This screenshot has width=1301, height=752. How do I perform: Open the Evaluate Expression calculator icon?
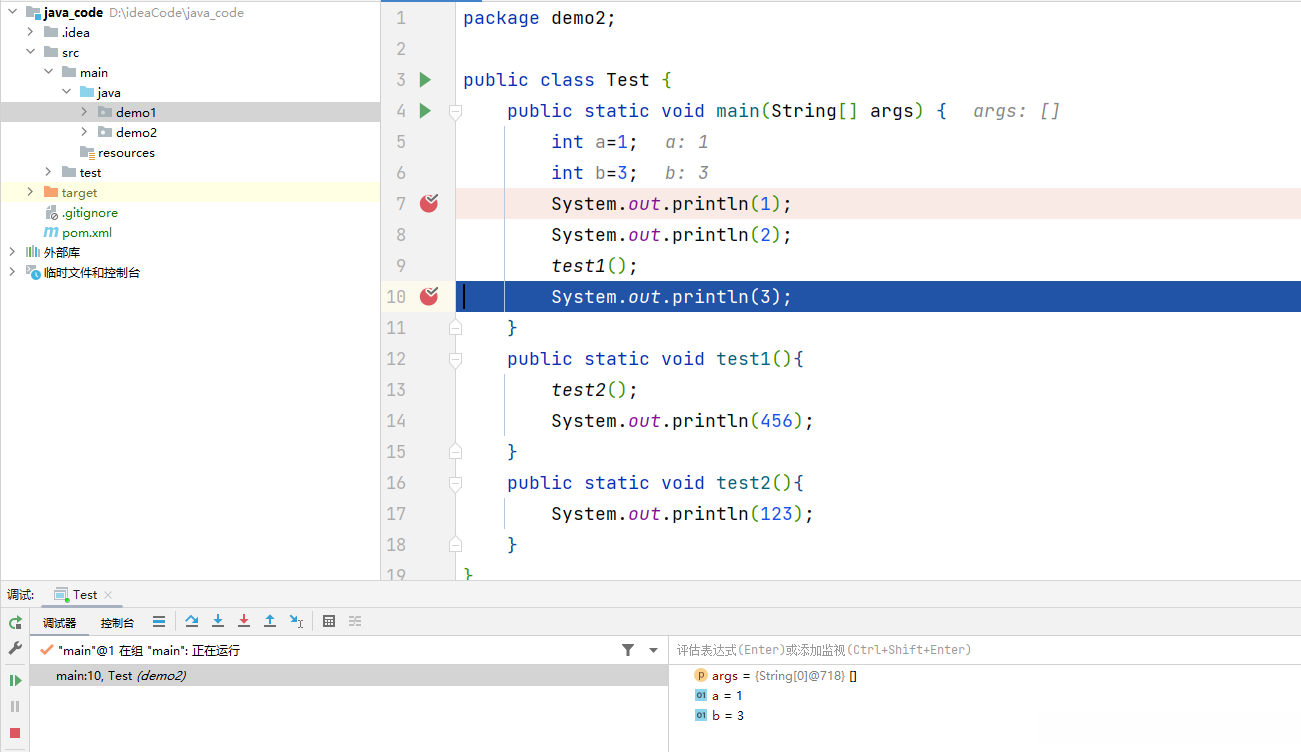pos(329,621)
